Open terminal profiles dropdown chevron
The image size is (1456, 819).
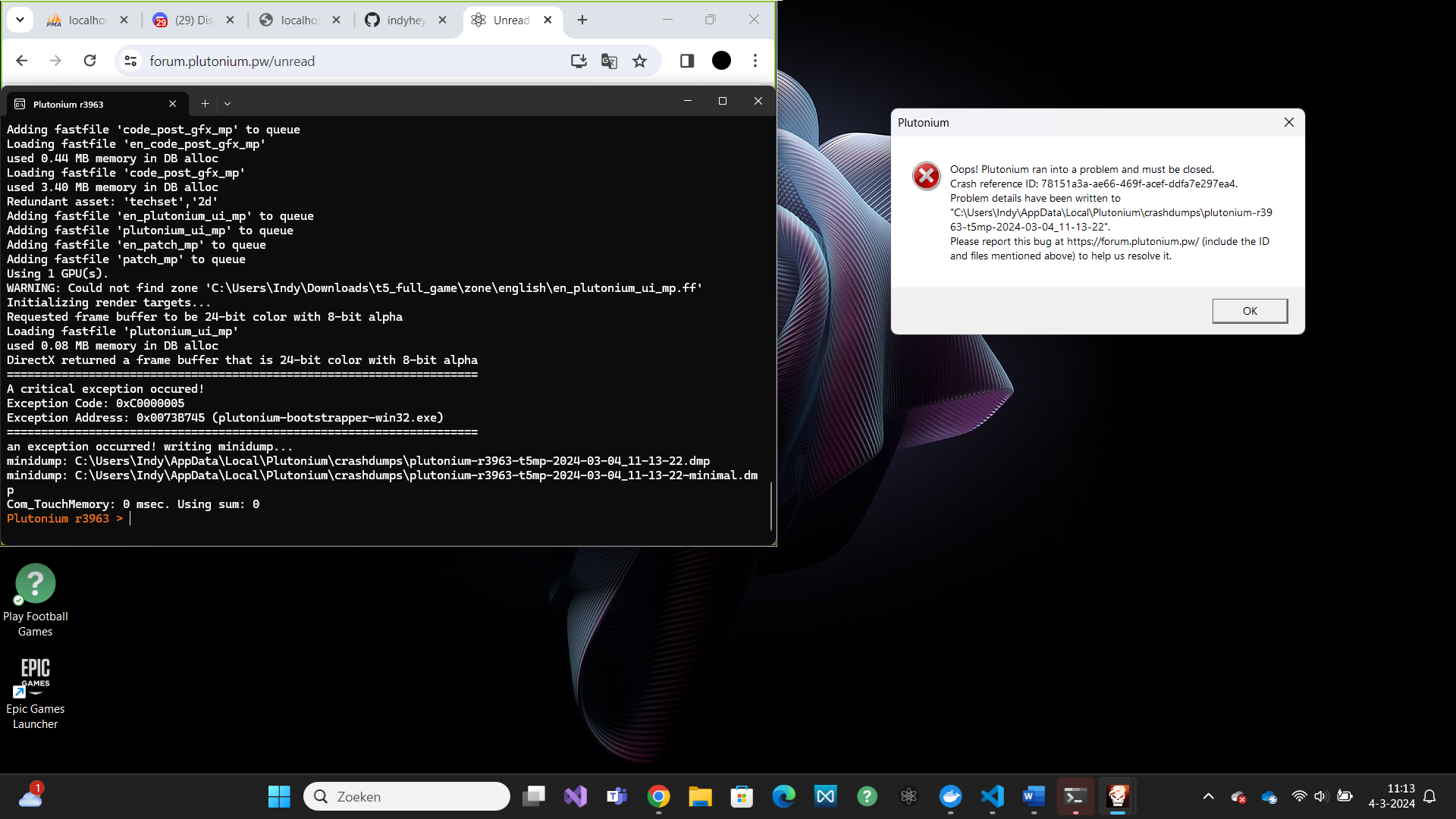point(227,104)
